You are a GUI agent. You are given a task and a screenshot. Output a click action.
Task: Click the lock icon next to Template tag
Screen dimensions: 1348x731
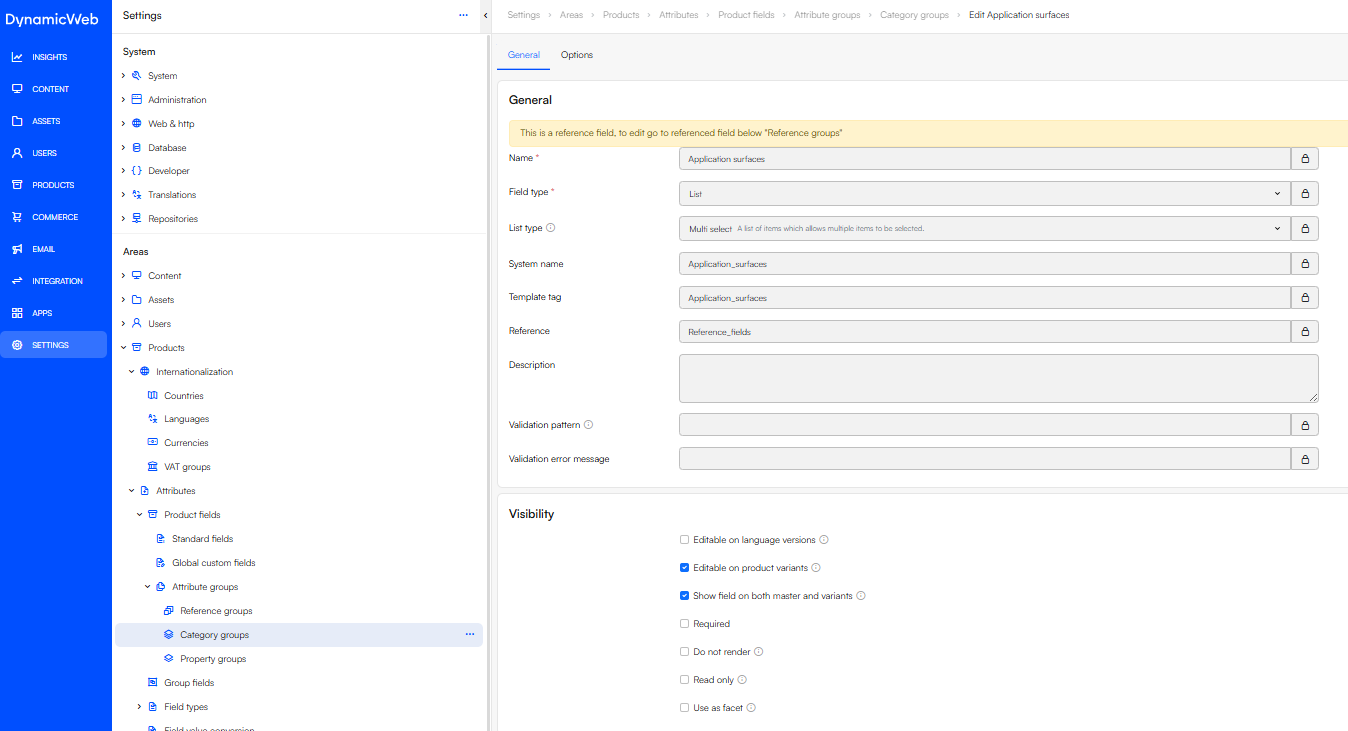coord(1304,298)
